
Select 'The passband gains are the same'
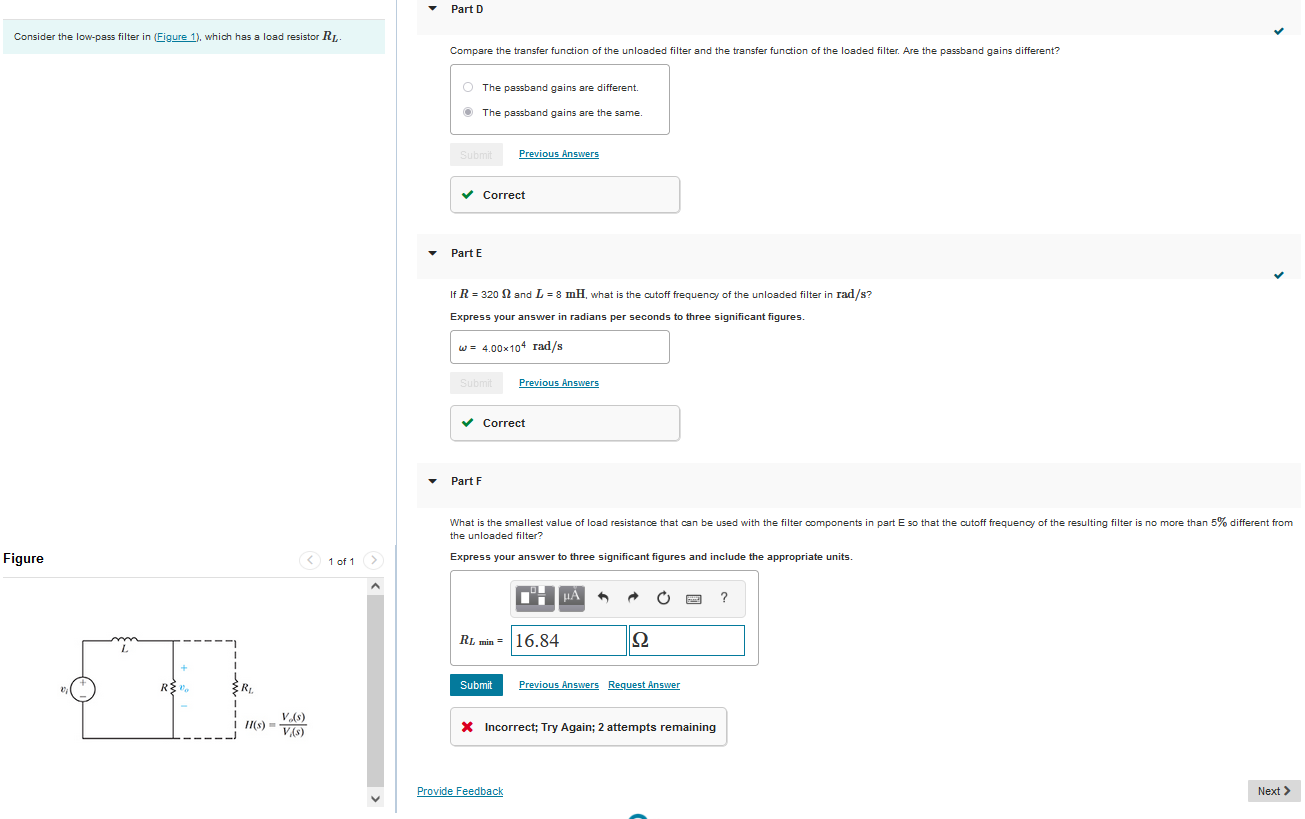[468, 112]
